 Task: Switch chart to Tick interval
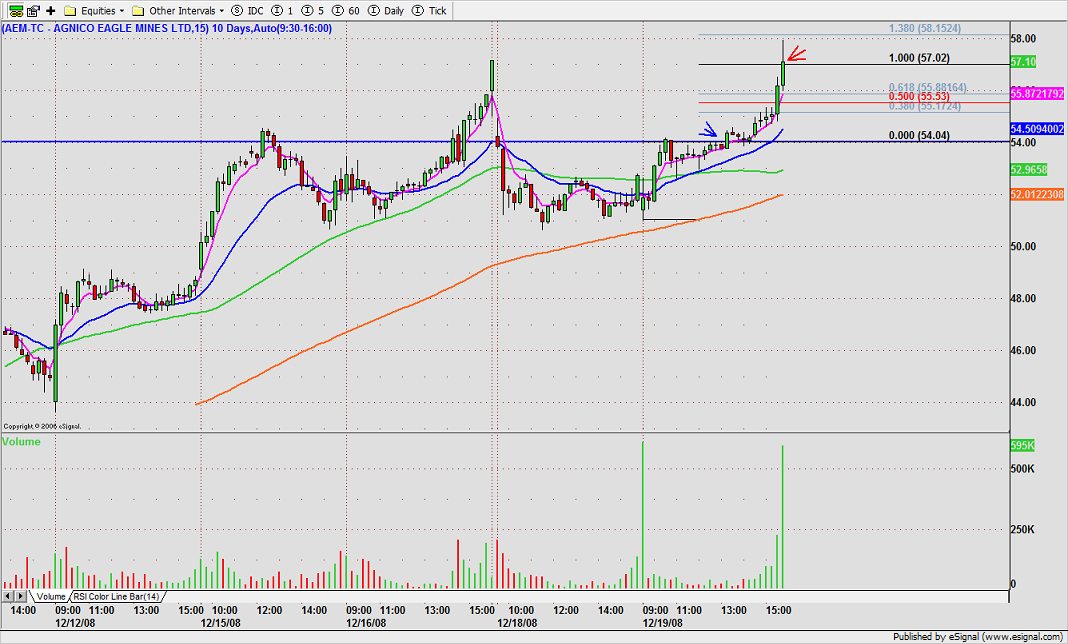(x=429, y=11)
